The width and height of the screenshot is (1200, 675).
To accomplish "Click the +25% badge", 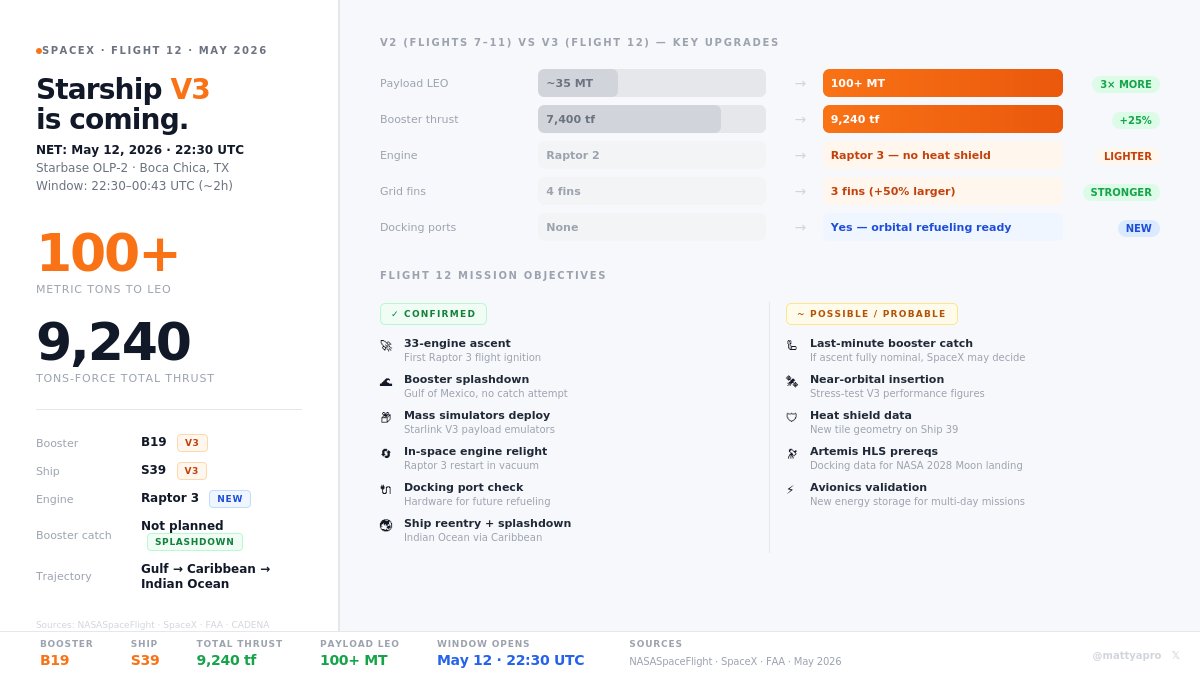I will coord(1136,120).
